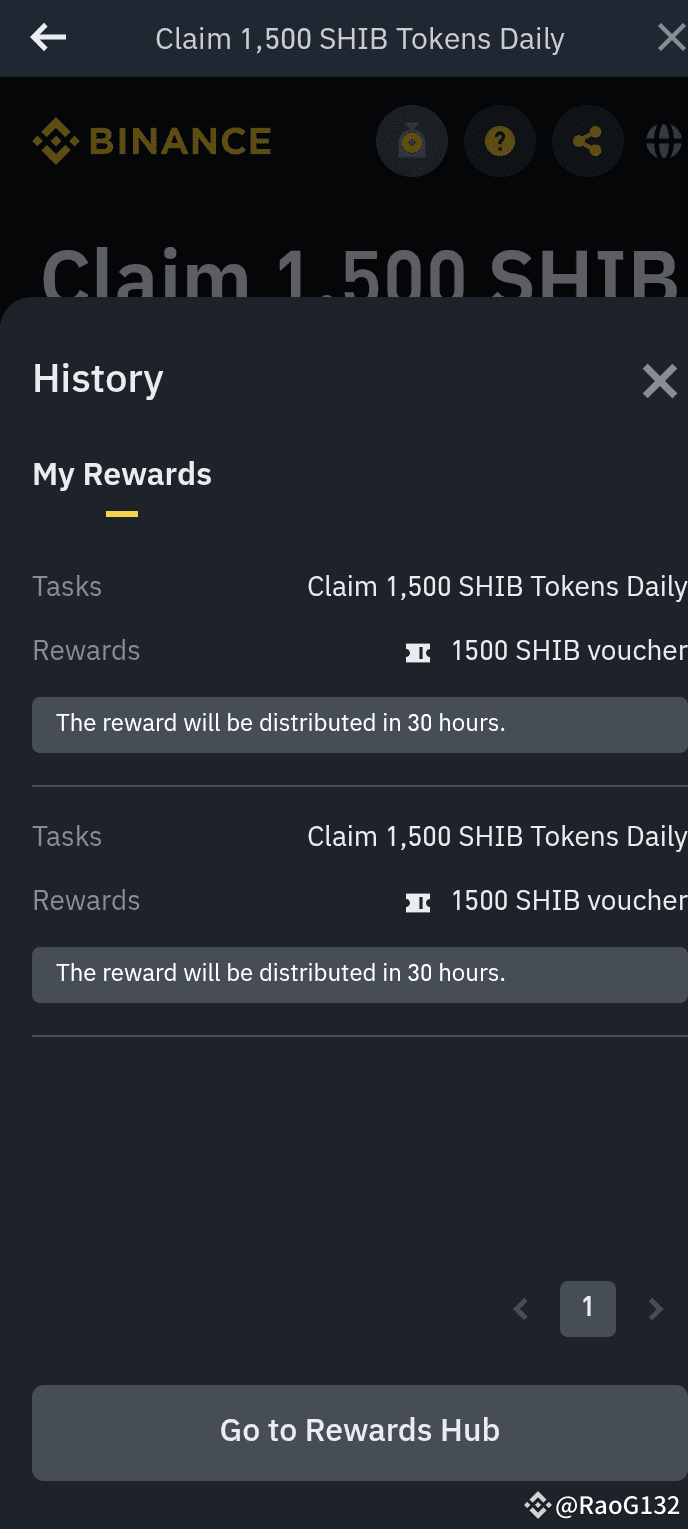Open the rewards money bag icon
Screen dimensions: 688x1529
[411, 141]
